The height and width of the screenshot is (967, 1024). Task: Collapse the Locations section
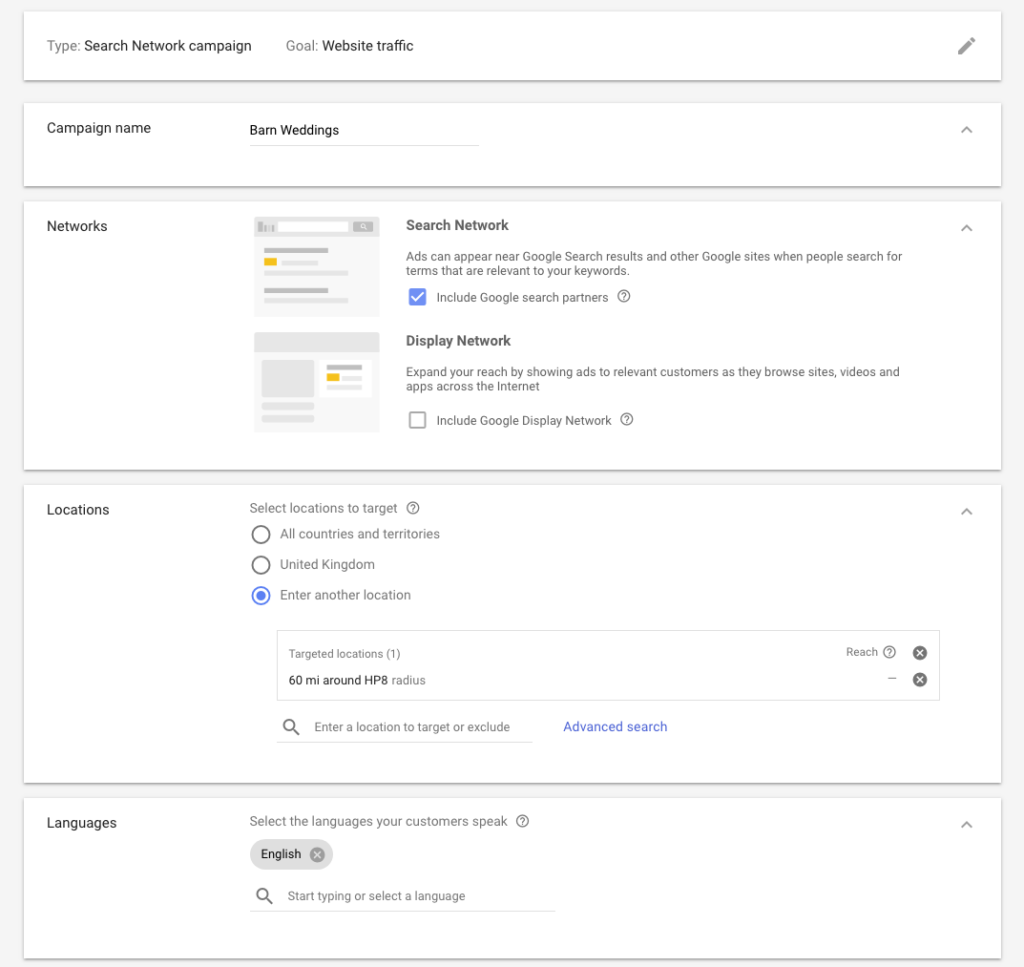[x=967, y=511]
